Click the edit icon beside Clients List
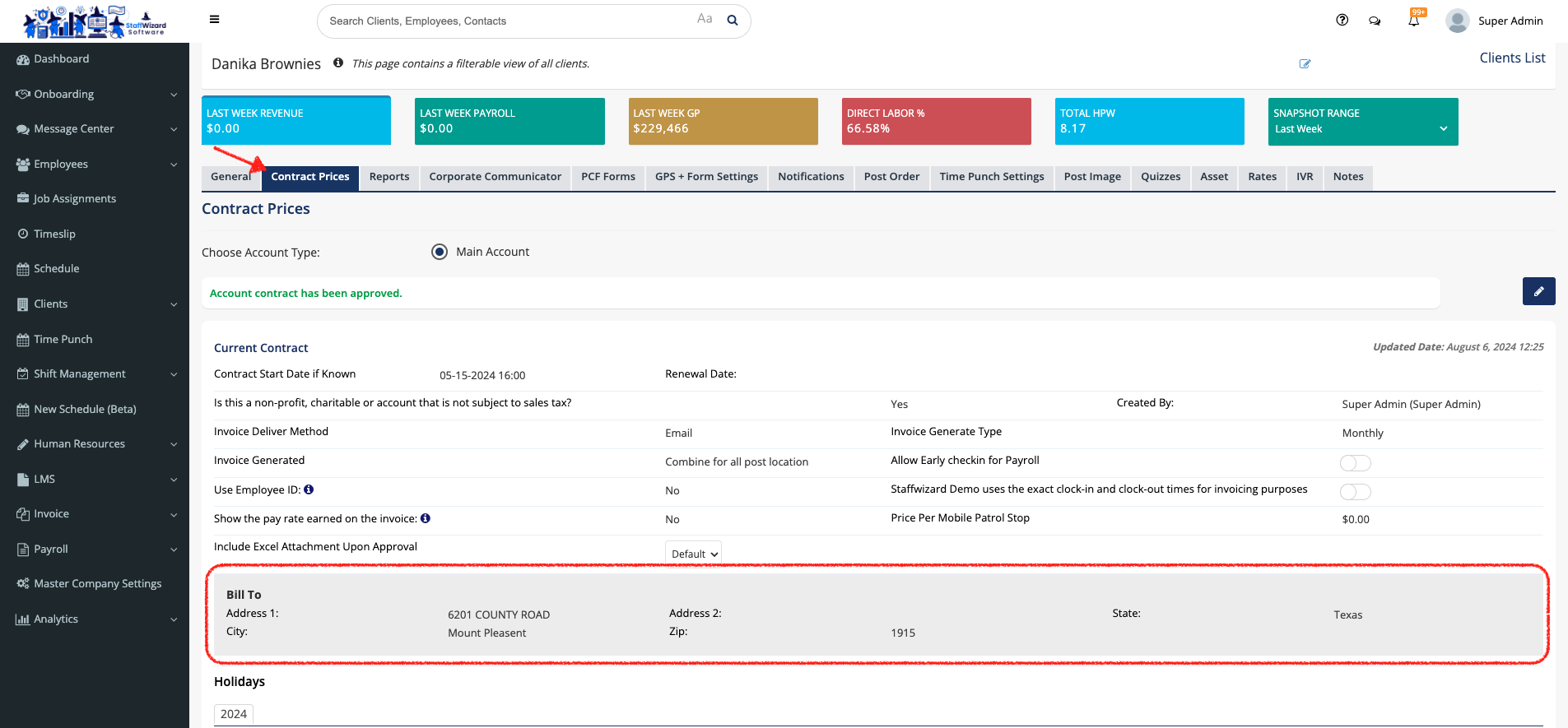The image size is (1568, 728). click(x=1305, y=63)
